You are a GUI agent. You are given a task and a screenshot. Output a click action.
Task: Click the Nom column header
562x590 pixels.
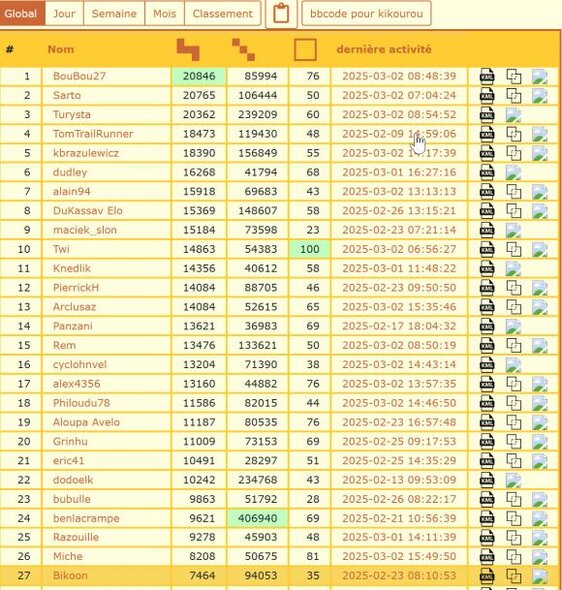[x=61, y=49]
